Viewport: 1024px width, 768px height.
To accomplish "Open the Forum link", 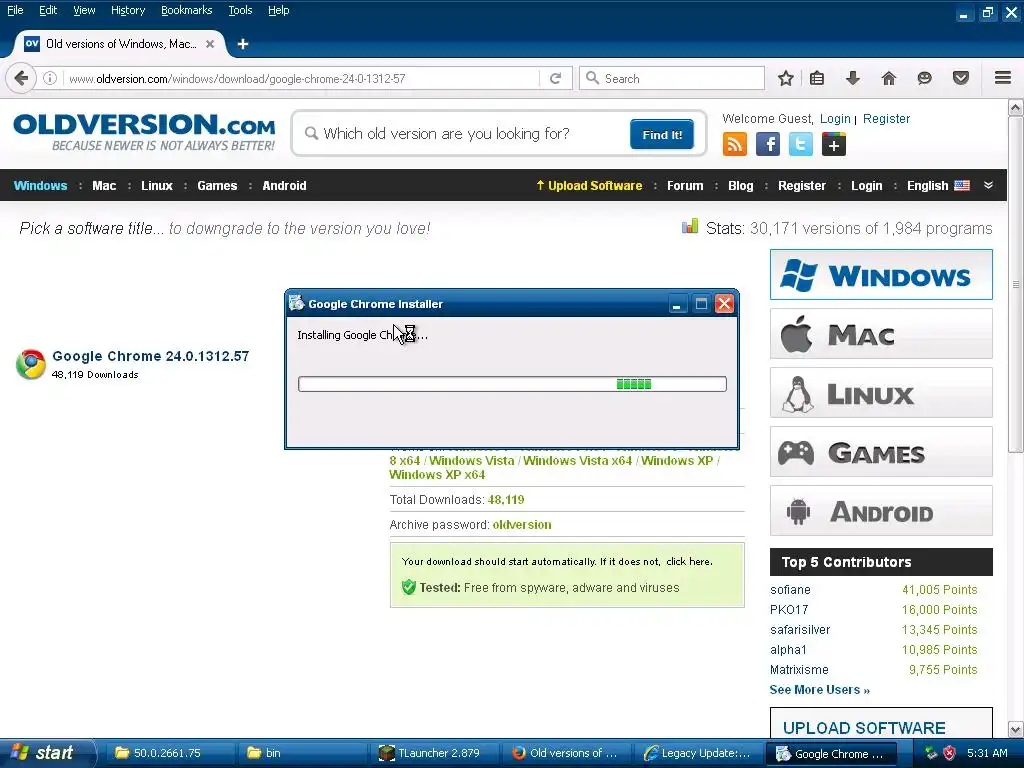I will (685, 185).
